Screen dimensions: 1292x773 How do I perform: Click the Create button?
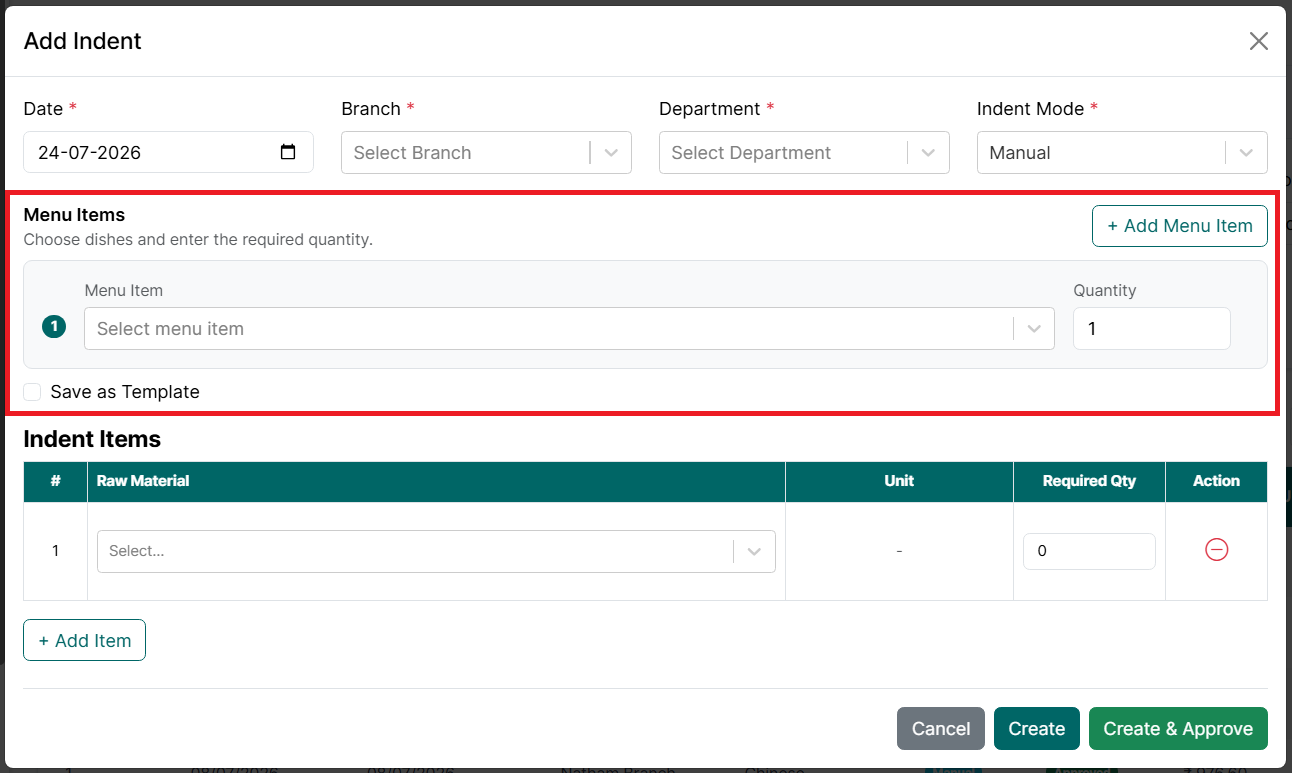pos(1037,729)
